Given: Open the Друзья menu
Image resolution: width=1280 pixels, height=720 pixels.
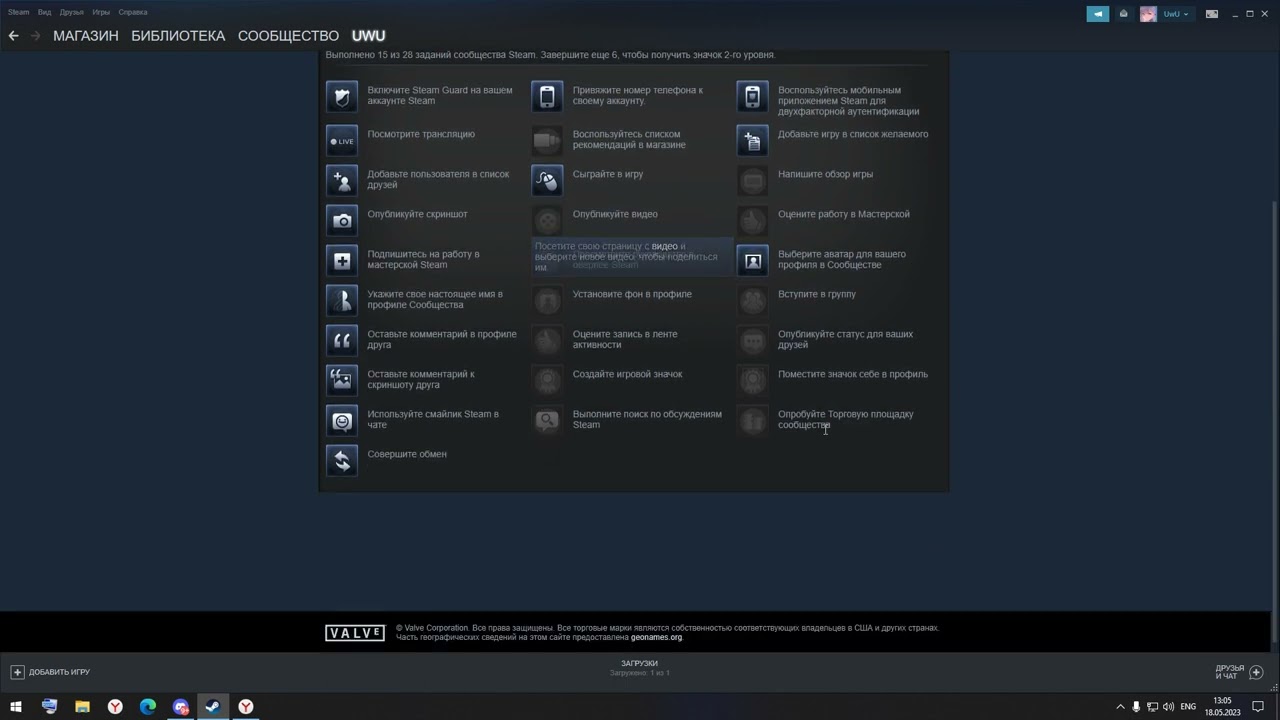Looking at the screenshot, I should pos(71,12).
